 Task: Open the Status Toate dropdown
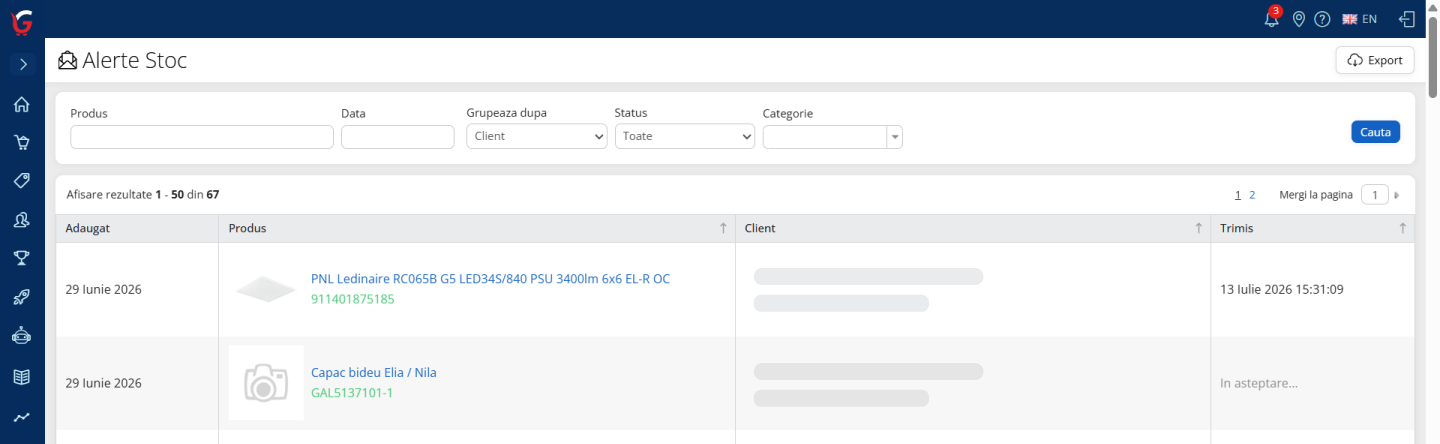684,136
